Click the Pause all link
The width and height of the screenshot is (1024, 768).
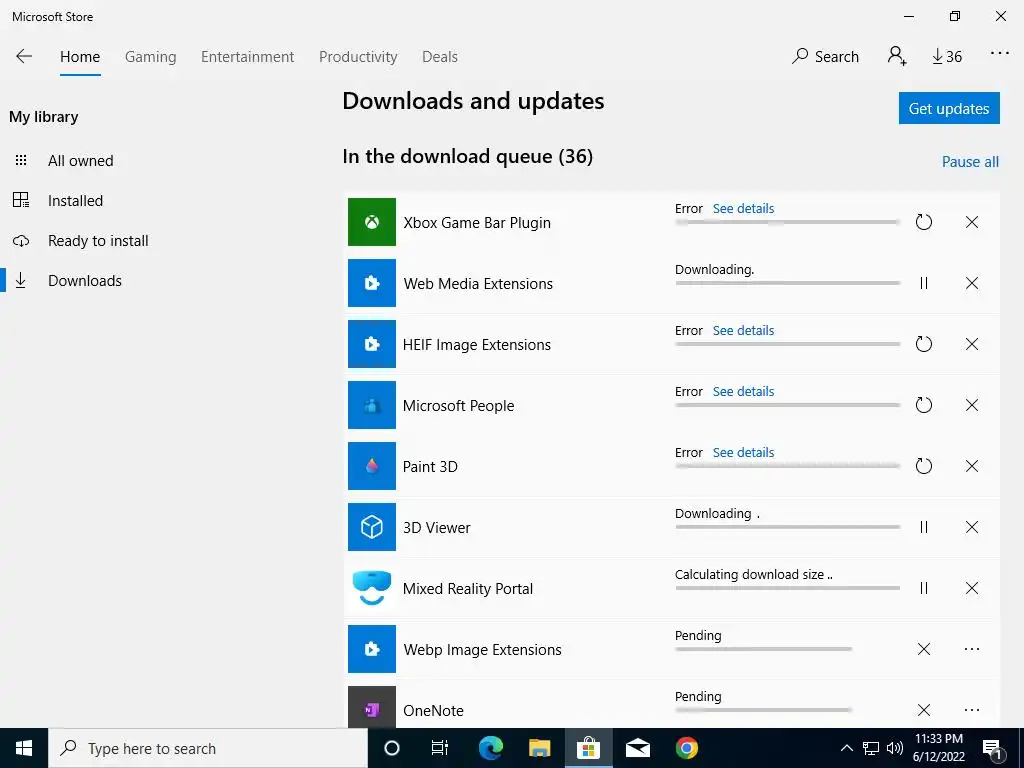(970, 161)
